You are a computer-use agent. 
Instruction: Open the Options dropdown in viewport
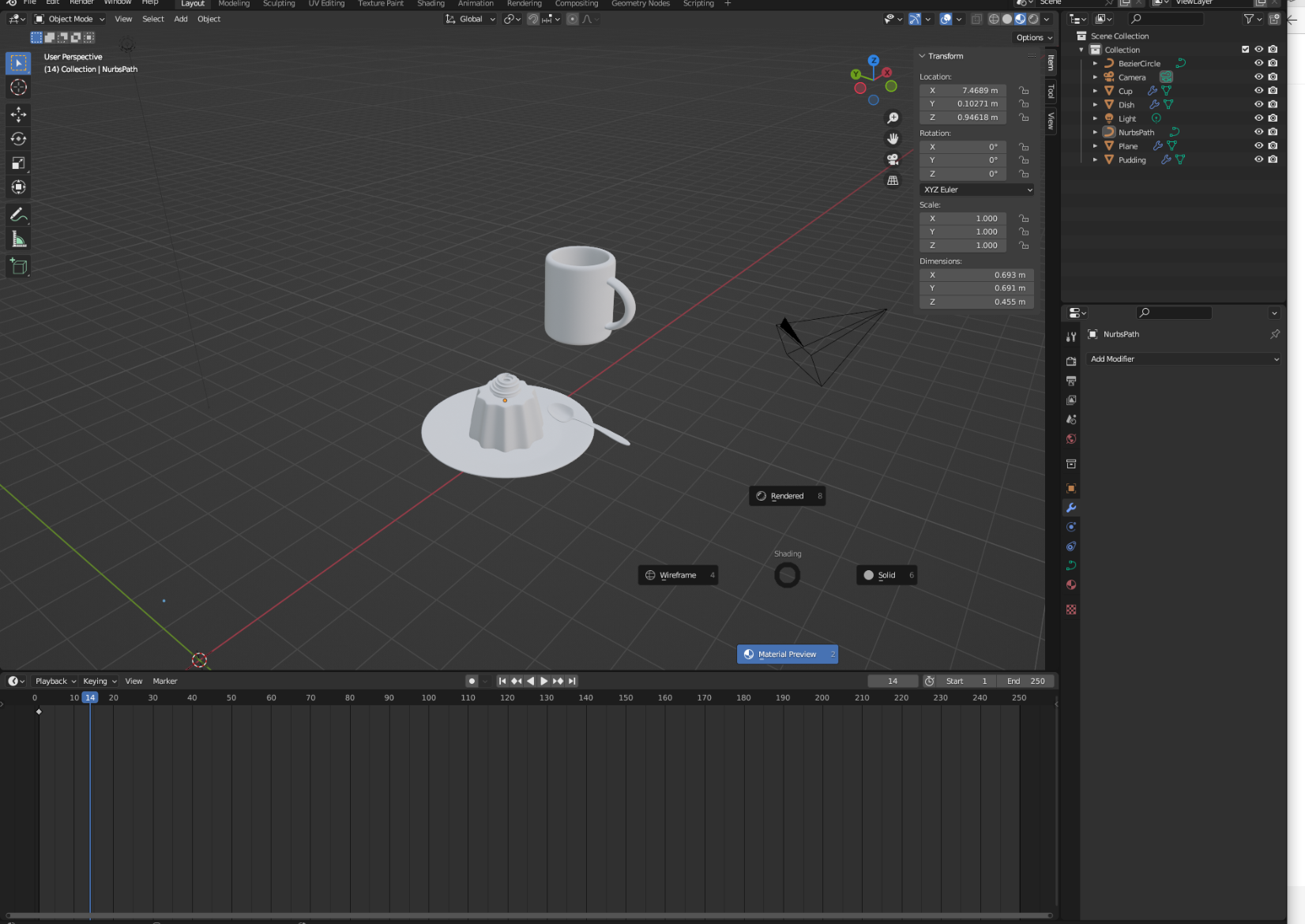1034,37
